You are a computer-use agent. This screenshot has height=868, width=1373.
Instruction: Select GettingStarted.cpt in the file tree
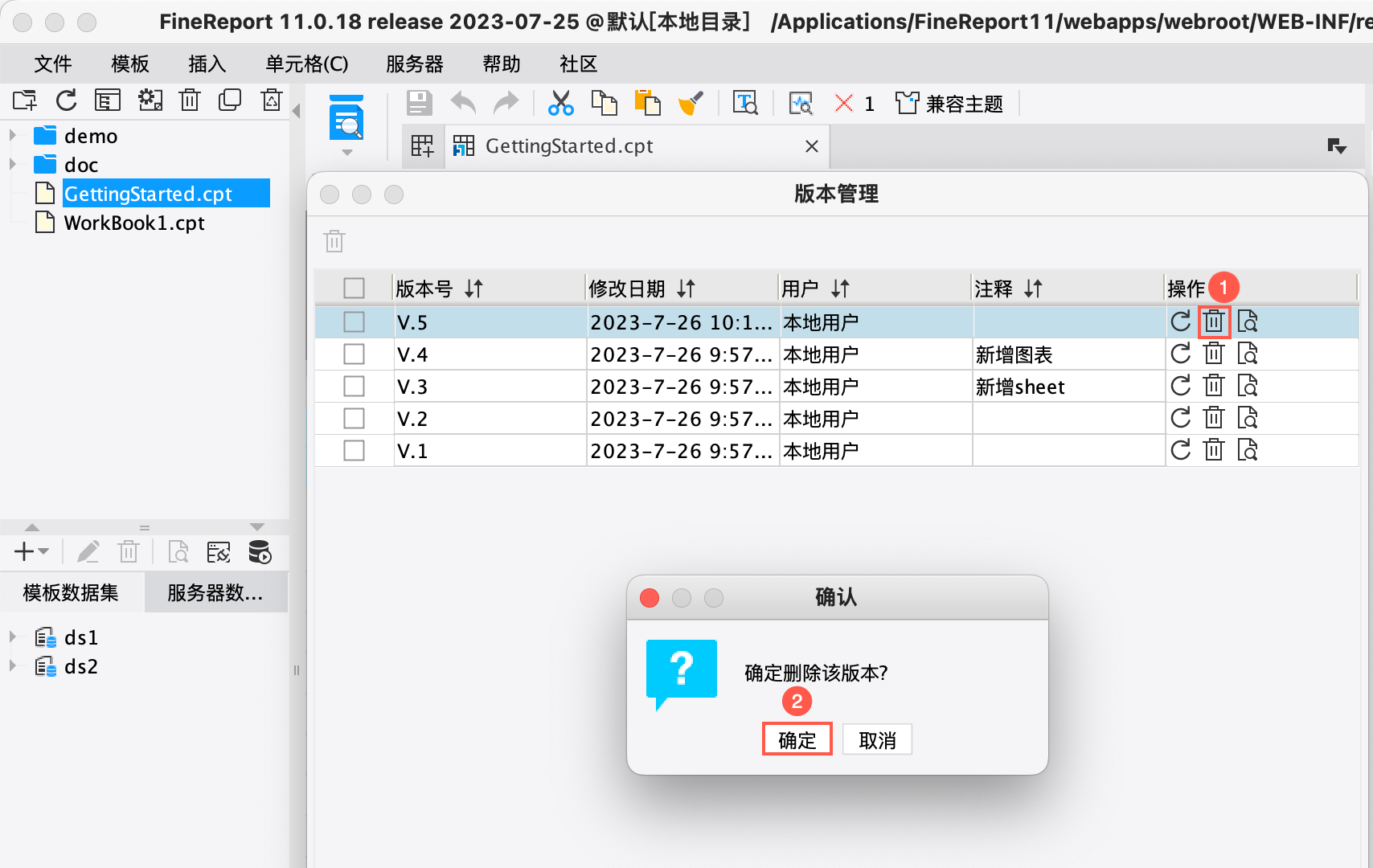148,194
